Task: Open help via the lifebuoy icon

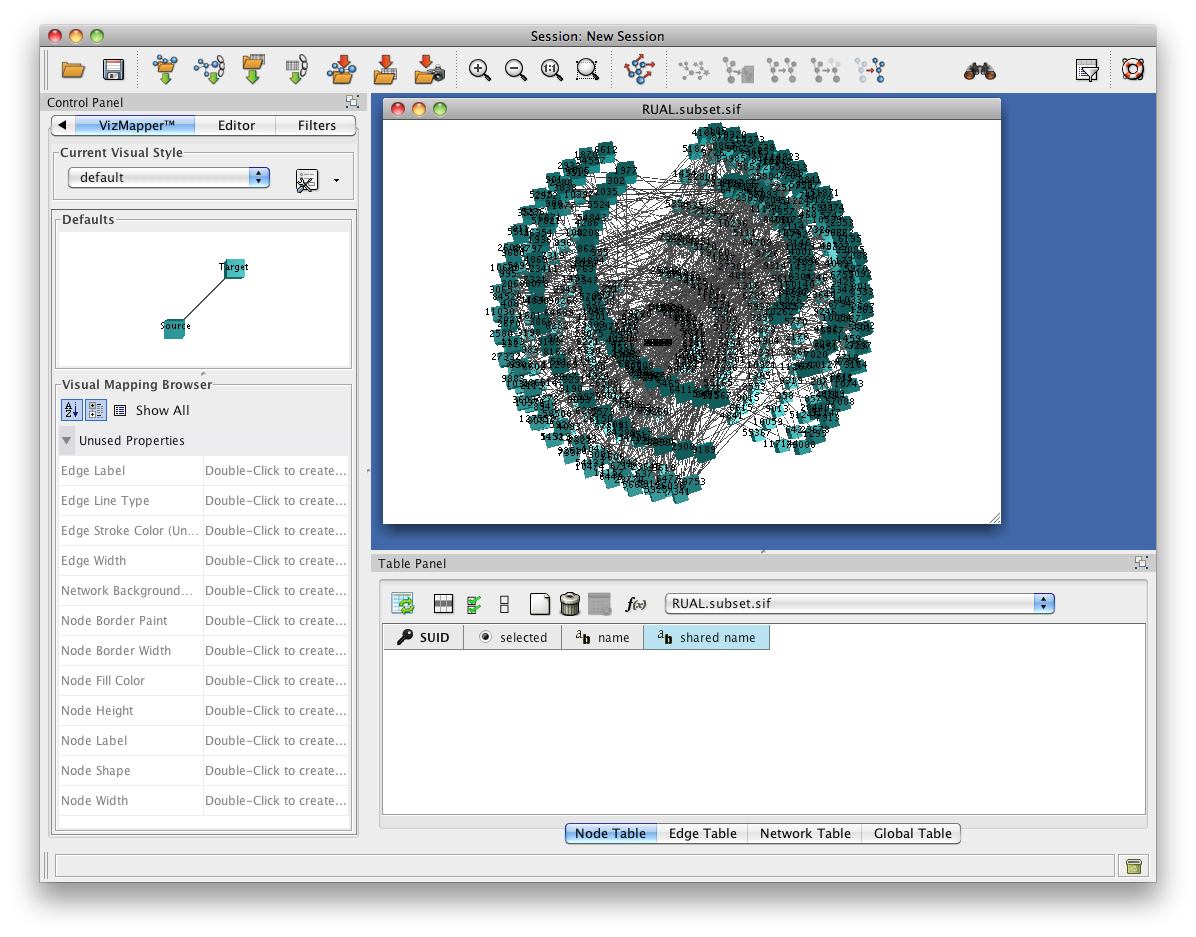Action: tap(1132, 70)
